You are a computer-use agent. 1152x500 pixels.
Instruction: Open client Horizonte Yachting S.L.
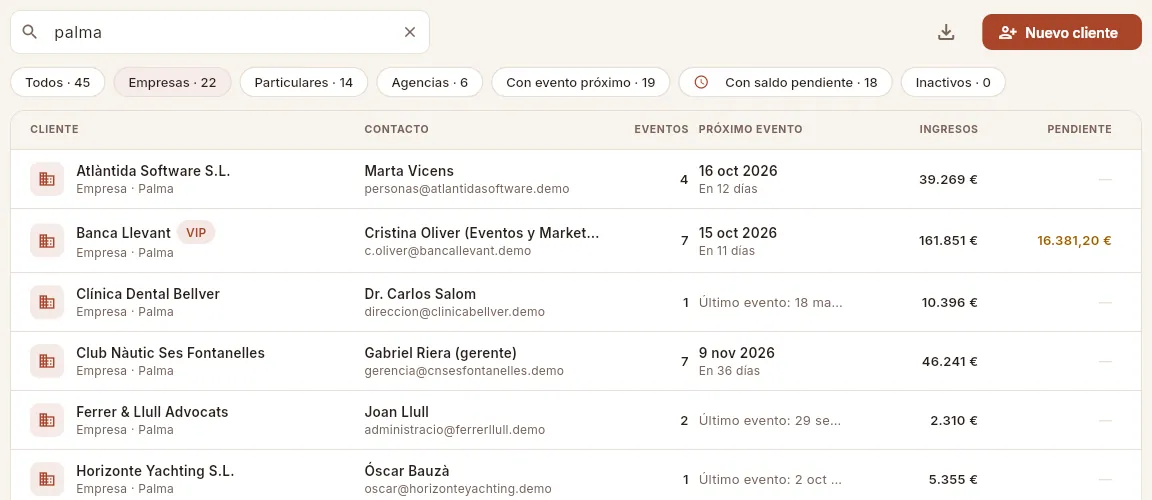pos(155,471)
